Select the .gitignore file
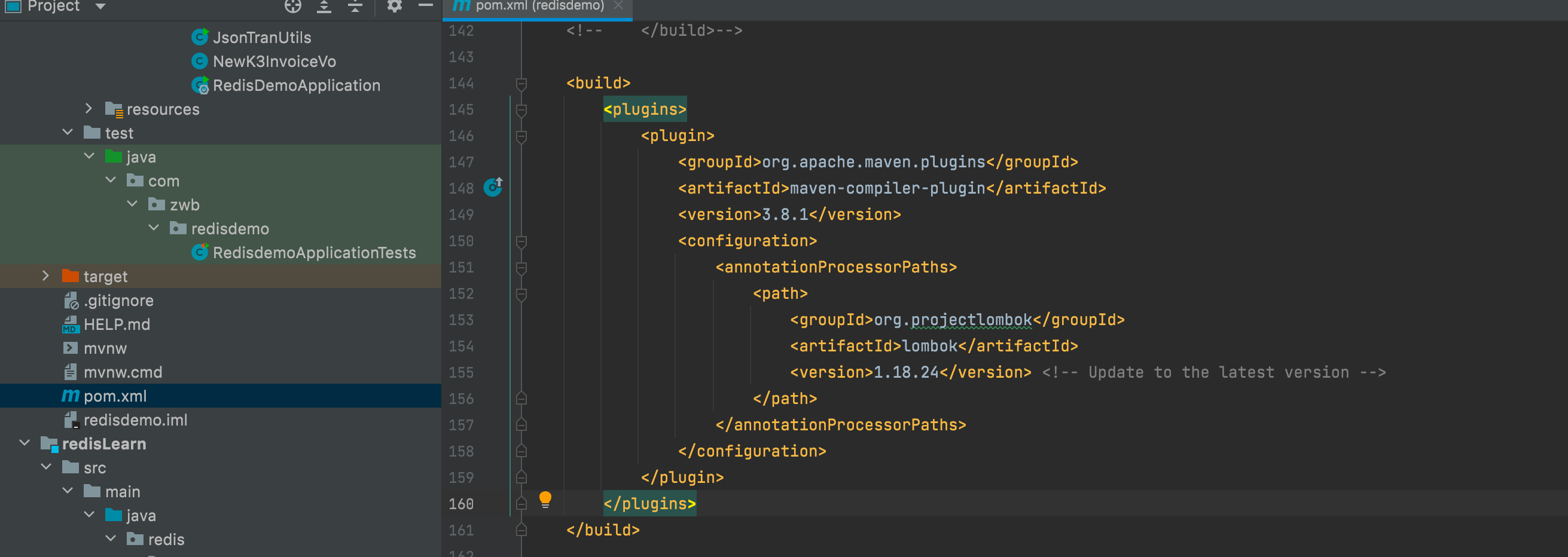Image resolution: width=1568 pixels, height=557 pixels. pos(118,301)
